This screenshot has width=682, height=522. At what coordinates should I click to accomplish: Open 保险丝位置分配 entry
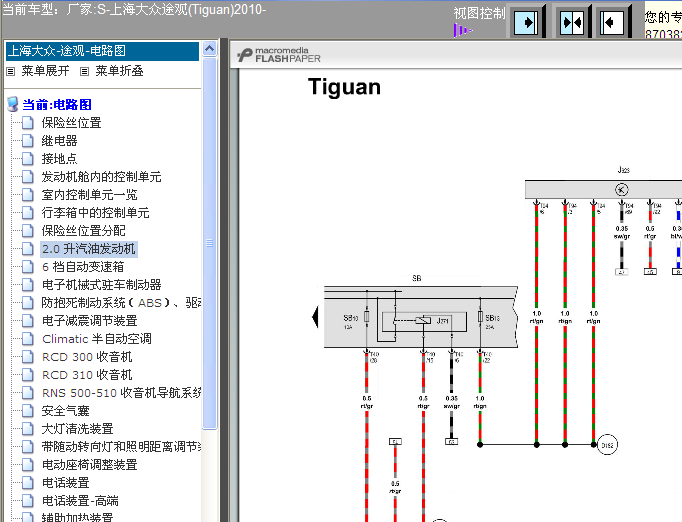pos(84,231)
